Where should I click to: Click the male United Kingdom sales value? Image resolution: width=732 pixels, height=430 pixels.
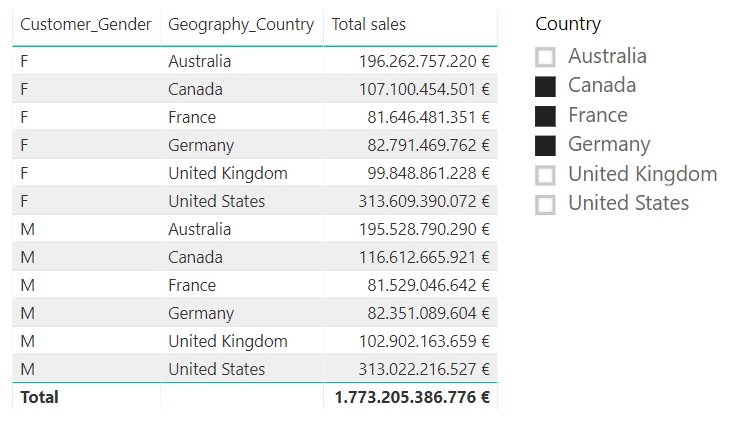click(424, 341)
